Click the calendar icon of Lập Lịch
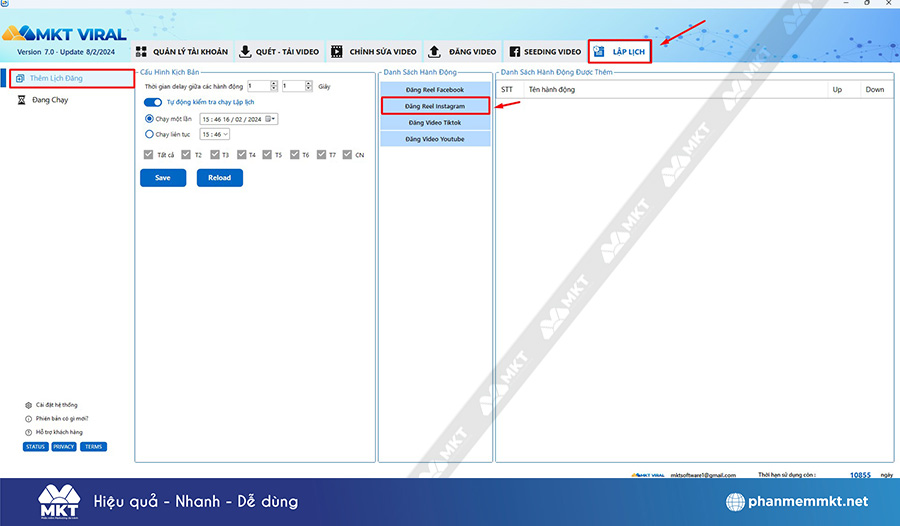 click(599, 52)
